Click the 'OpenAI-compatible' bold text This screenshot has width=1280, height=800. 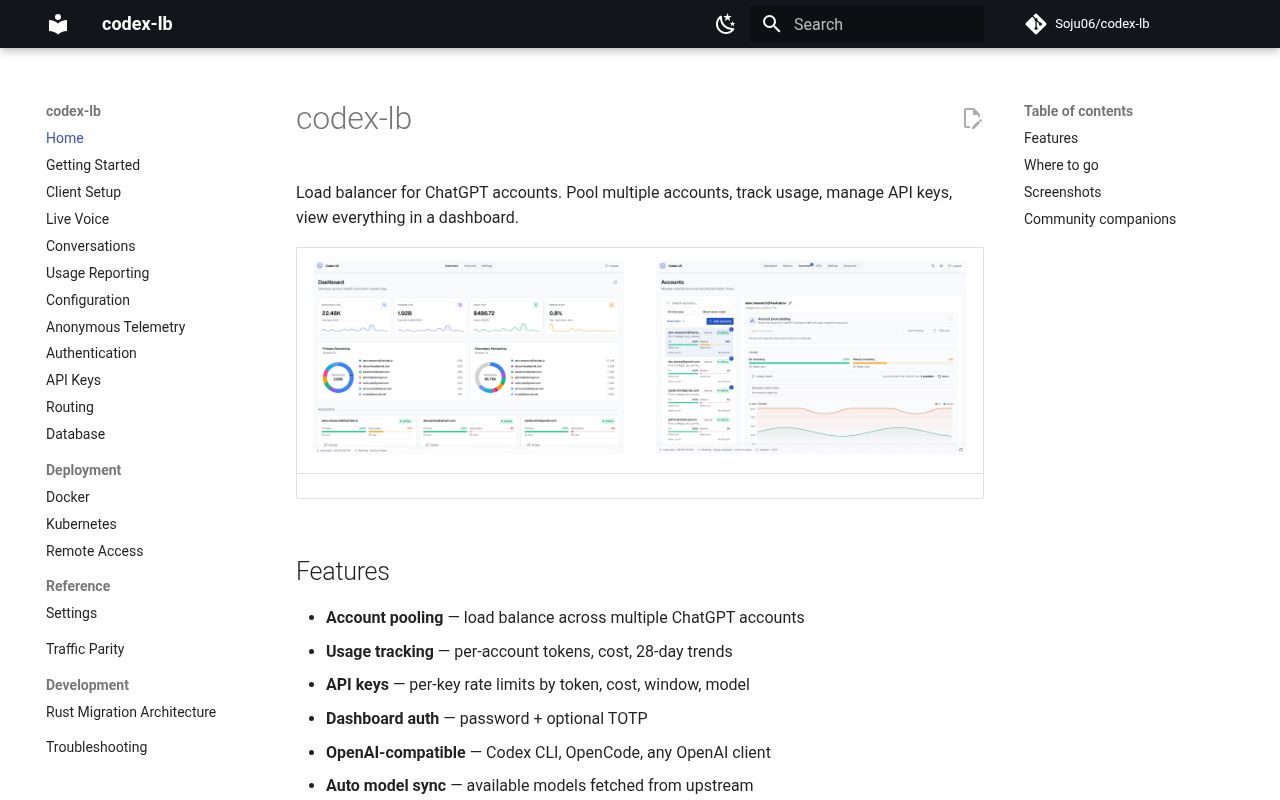396,753
